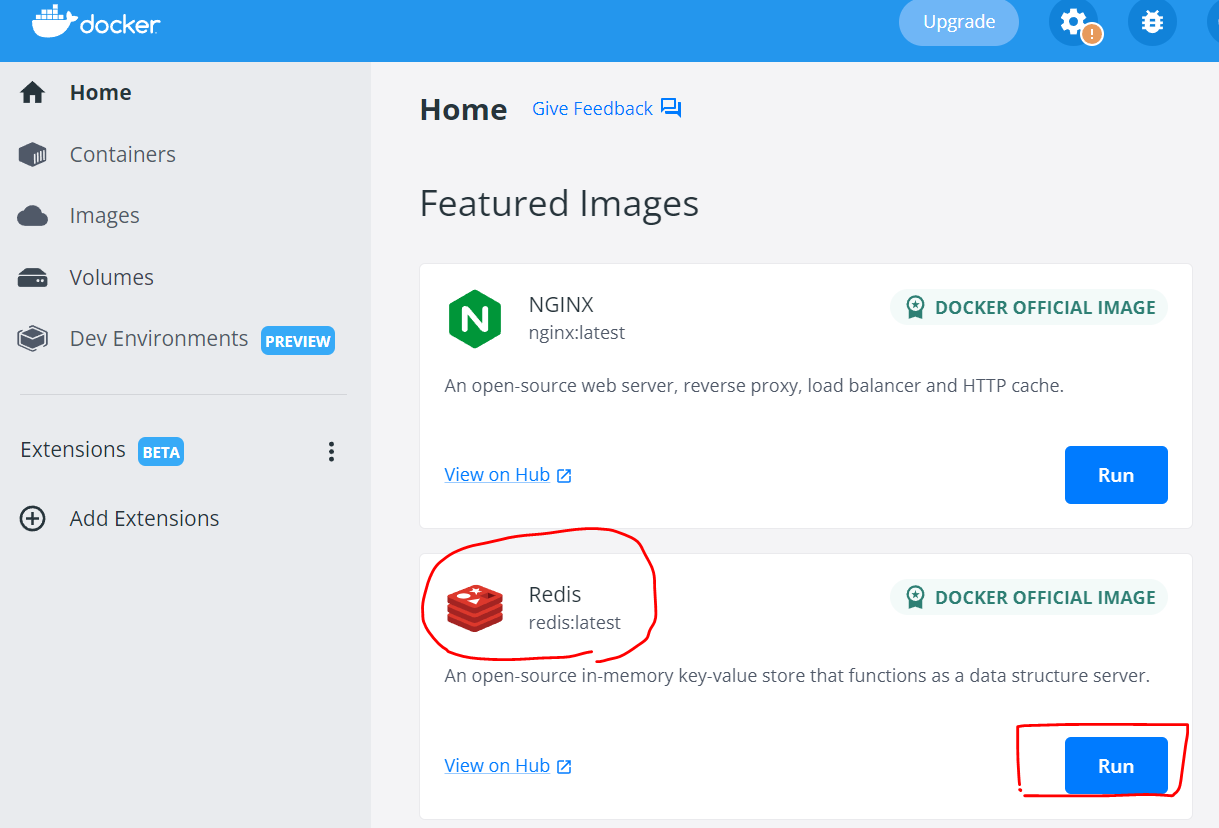Click the Home page heading

tap(463, 110)
